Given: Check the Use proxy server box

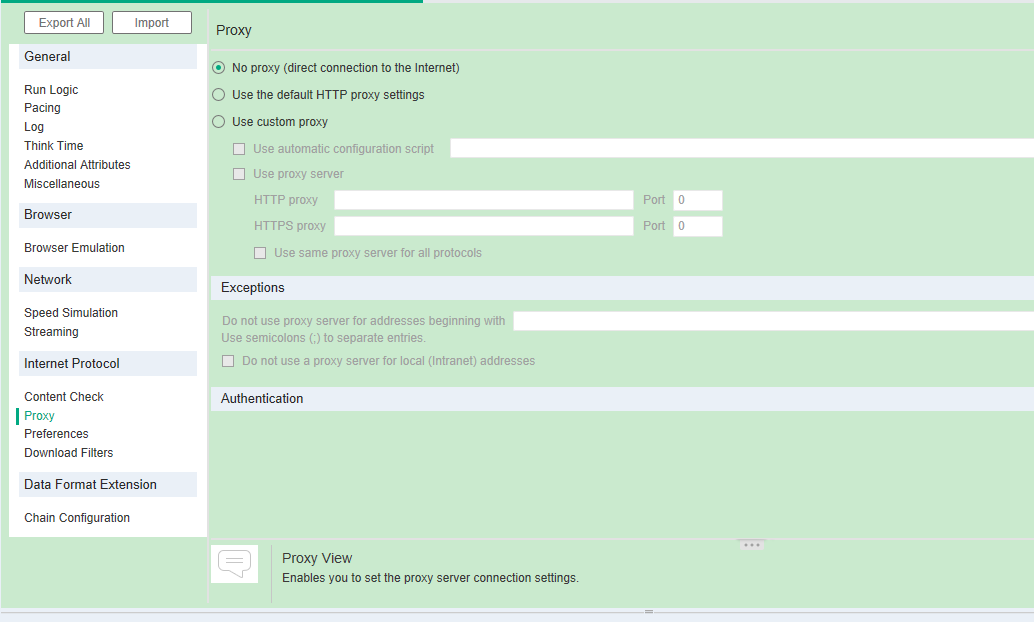Looking at the screenshot, I should [x=239, y=174].
